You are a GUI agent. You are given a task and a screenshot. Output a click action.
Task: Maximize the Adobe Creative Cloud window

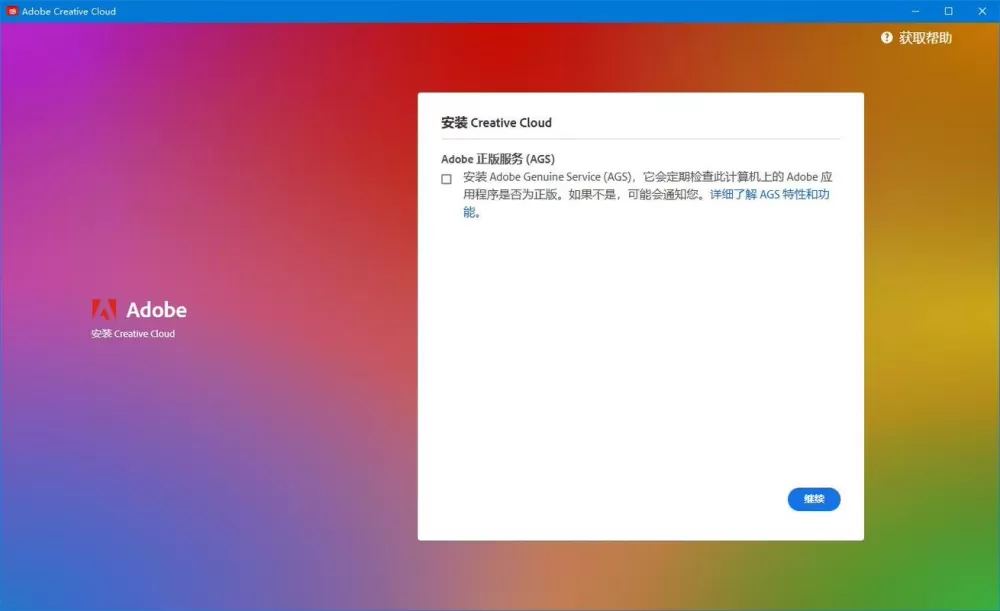click(948, 11)
